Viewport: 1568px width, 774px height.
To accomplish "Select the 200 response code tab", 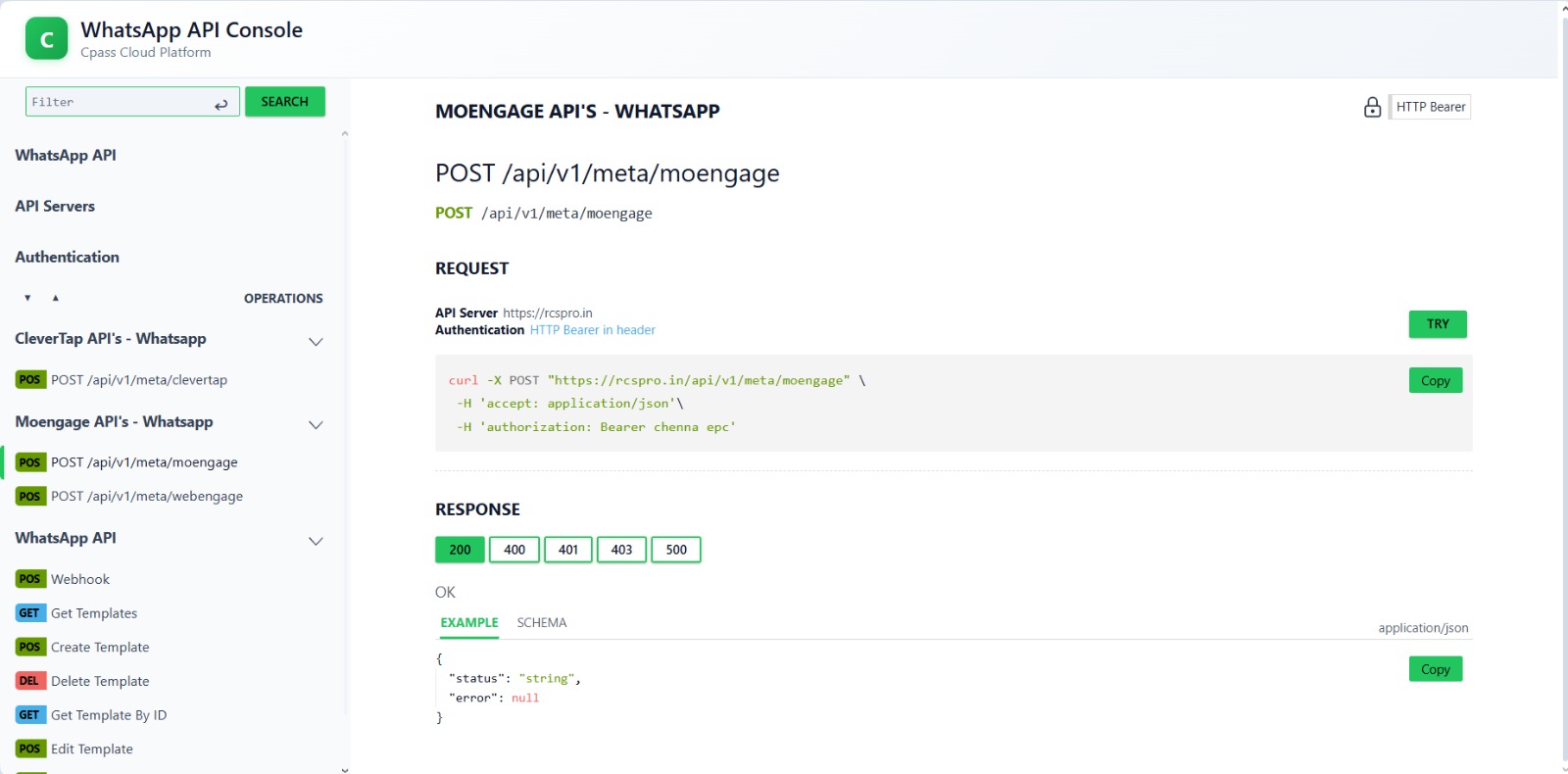I will (461, 550).
